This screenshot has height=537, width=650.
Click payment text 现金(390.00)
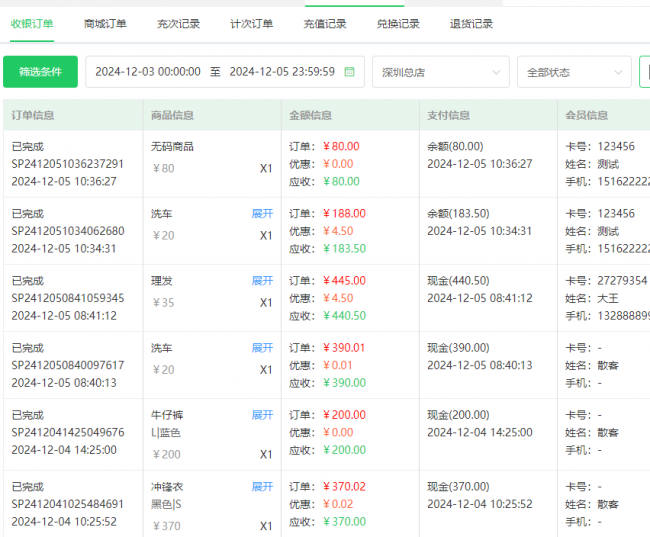[x=458, y=348]
